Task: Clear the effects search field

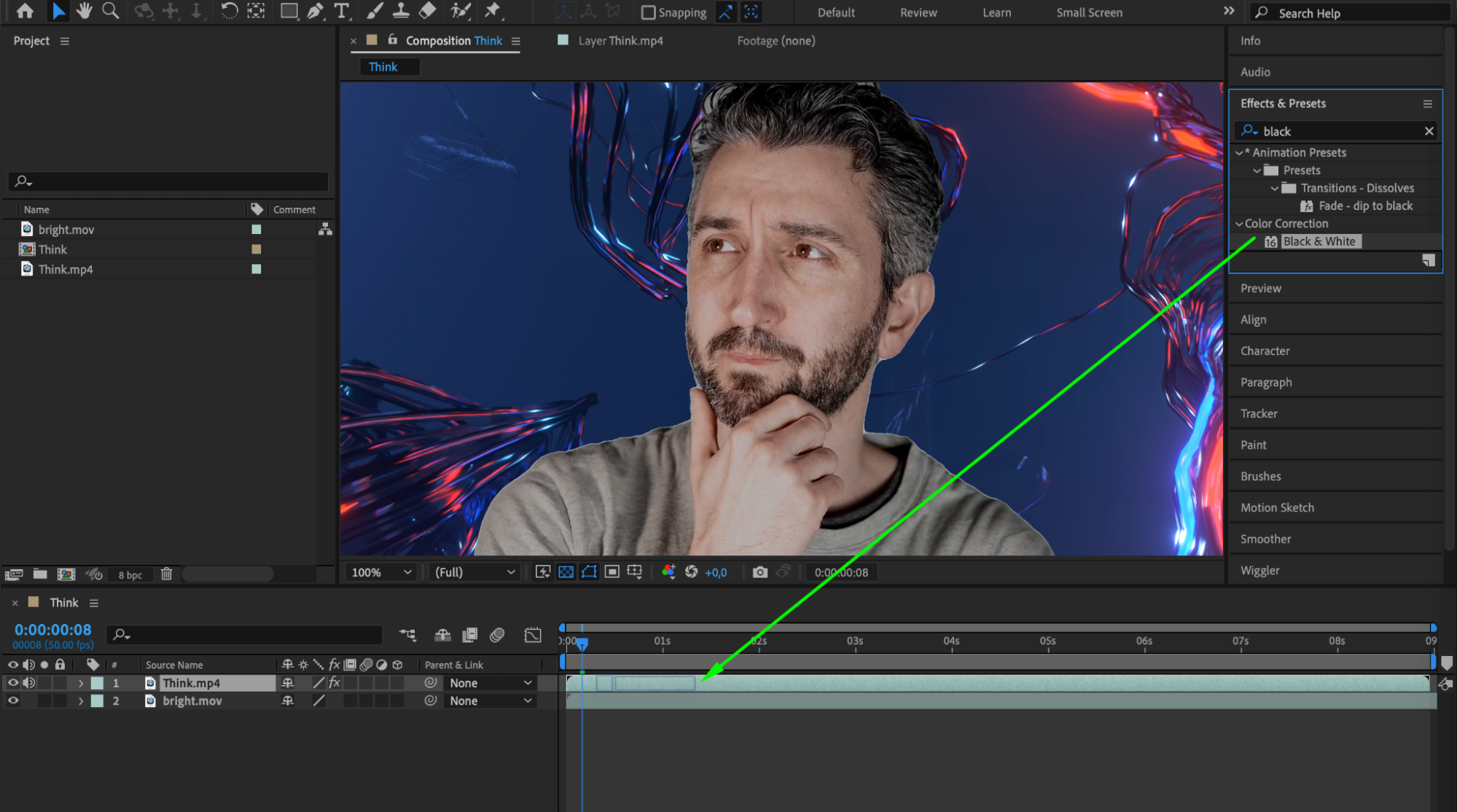Action: point(1429,131)
